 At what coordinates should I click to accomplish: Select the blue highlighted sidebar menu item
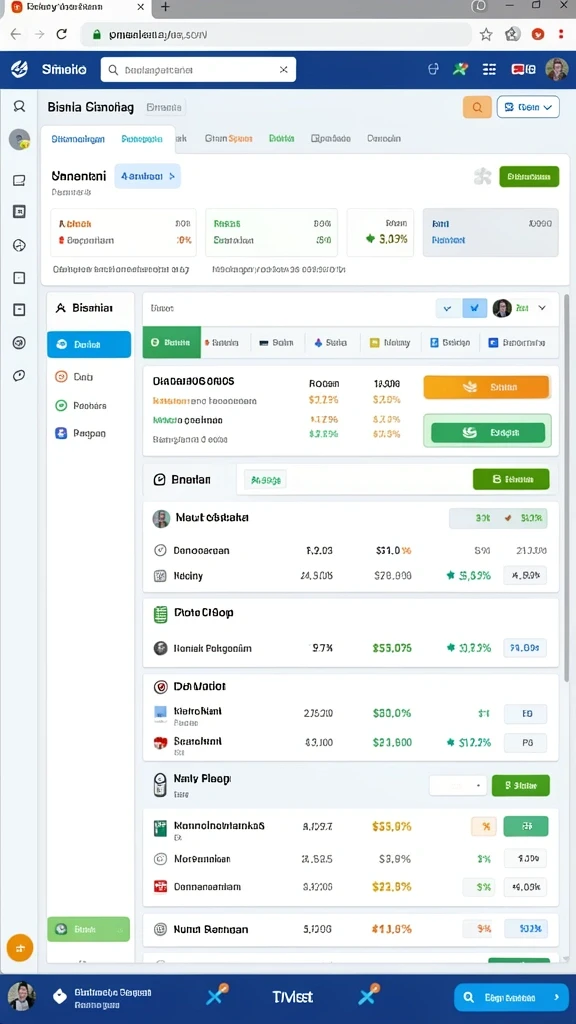(x=89, y=344)
